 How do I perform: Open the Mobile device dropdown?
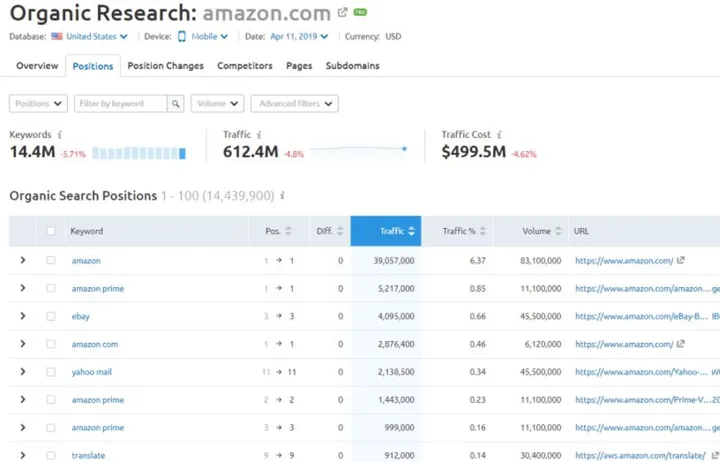(209, 36)
